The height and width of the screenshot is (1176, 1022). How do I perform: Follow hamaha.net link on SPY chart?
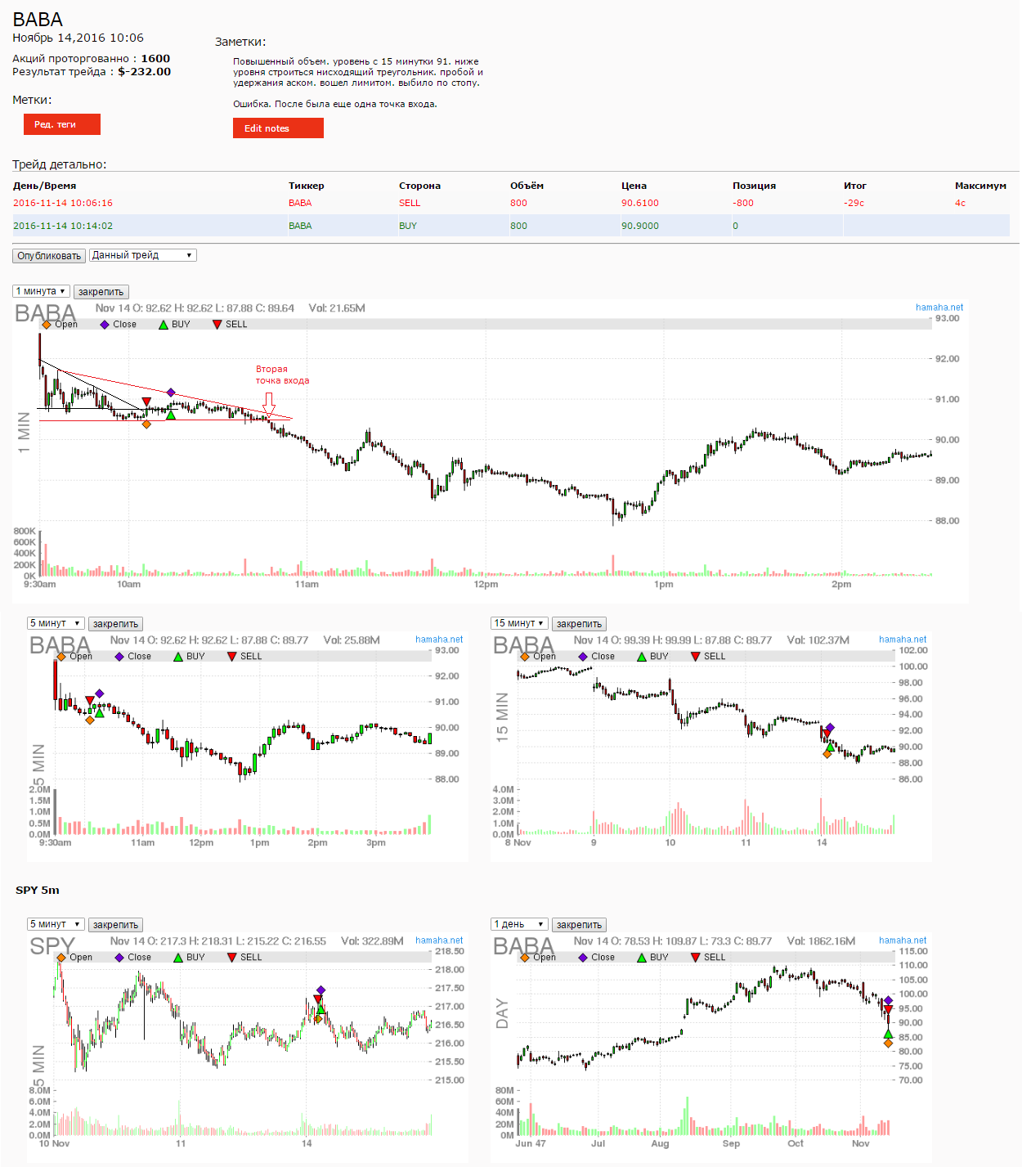[439, 940]
